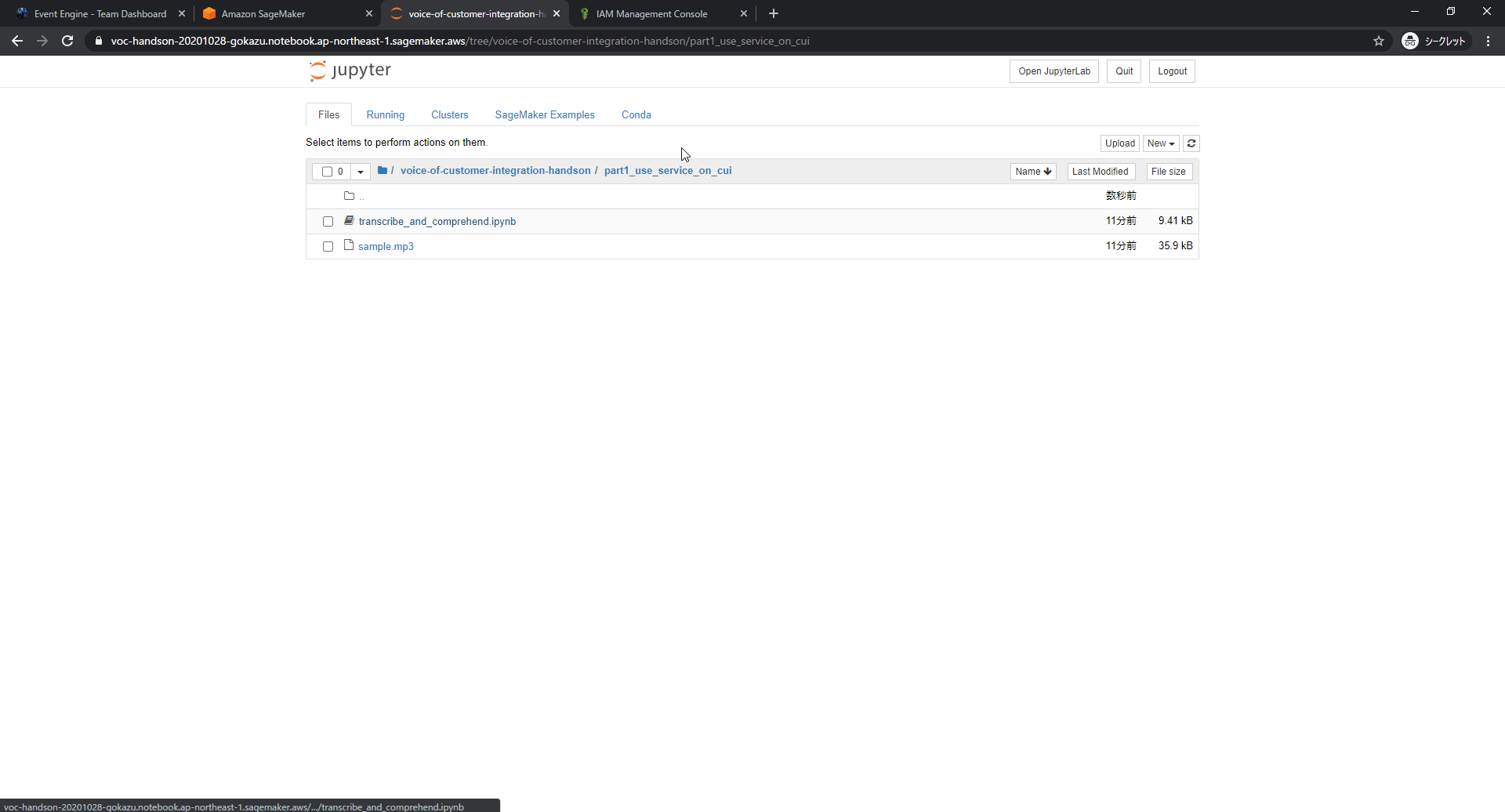
Task: Open transcribe_and_comprehend.ipynb notebook
Action: point(437,222)
